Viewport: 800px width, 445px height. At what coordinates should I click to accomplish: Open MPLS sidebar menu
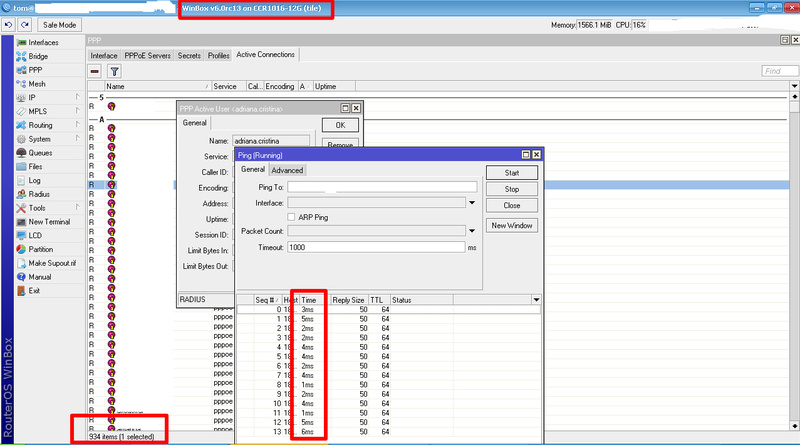pos(37,111)
